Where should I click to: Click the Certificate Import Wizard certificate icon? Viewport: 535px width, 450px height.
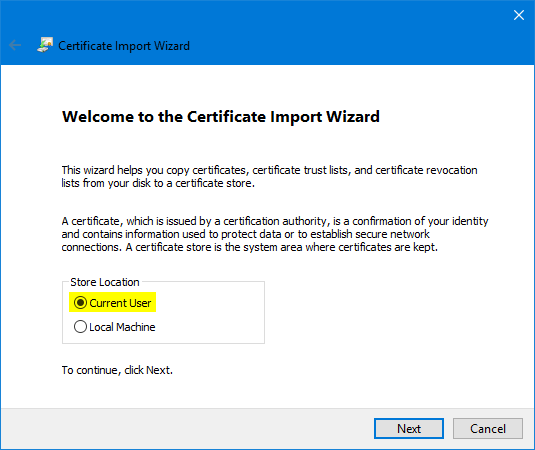coord(45,45)
